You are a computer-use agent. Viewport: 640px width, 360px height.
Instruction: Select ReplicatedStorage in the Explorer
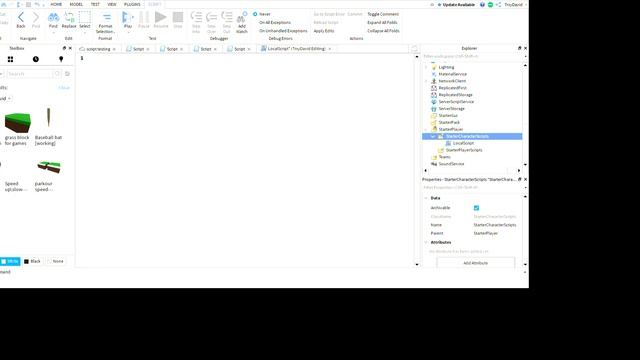click(456, 95)
